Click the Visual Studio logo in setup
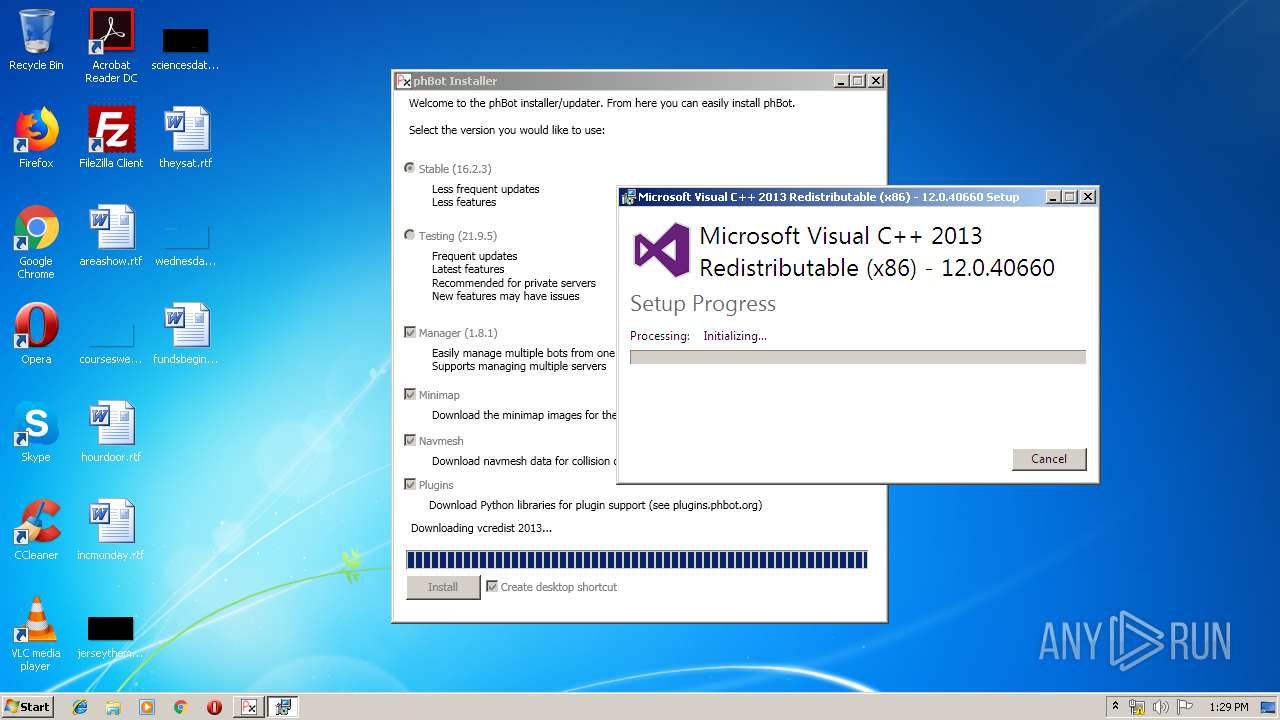This screenshot has height=720, width=1280. 662,251
